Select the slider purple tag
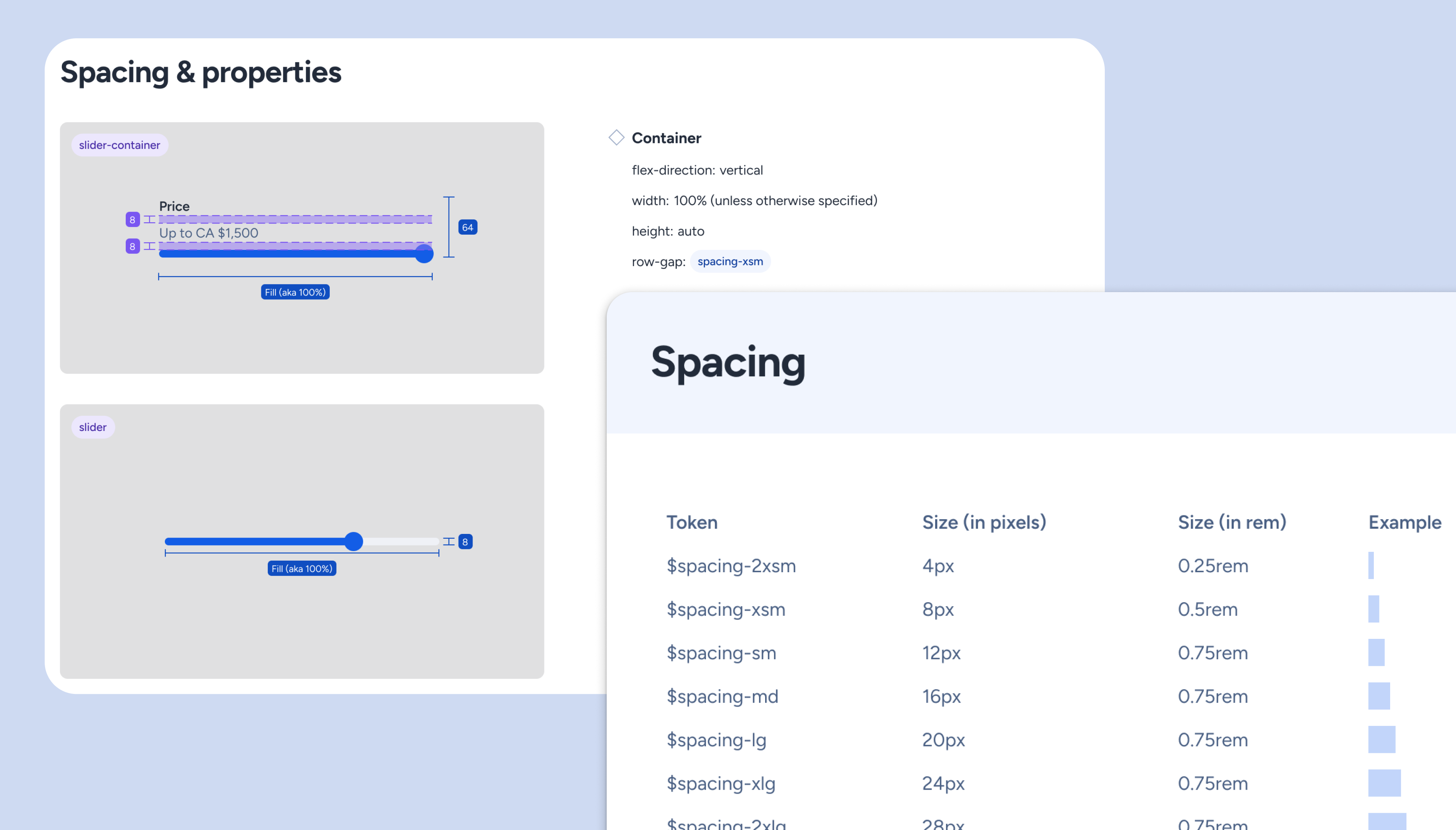This screenshot has height=830, width=1456. click(x=92, y=427)
